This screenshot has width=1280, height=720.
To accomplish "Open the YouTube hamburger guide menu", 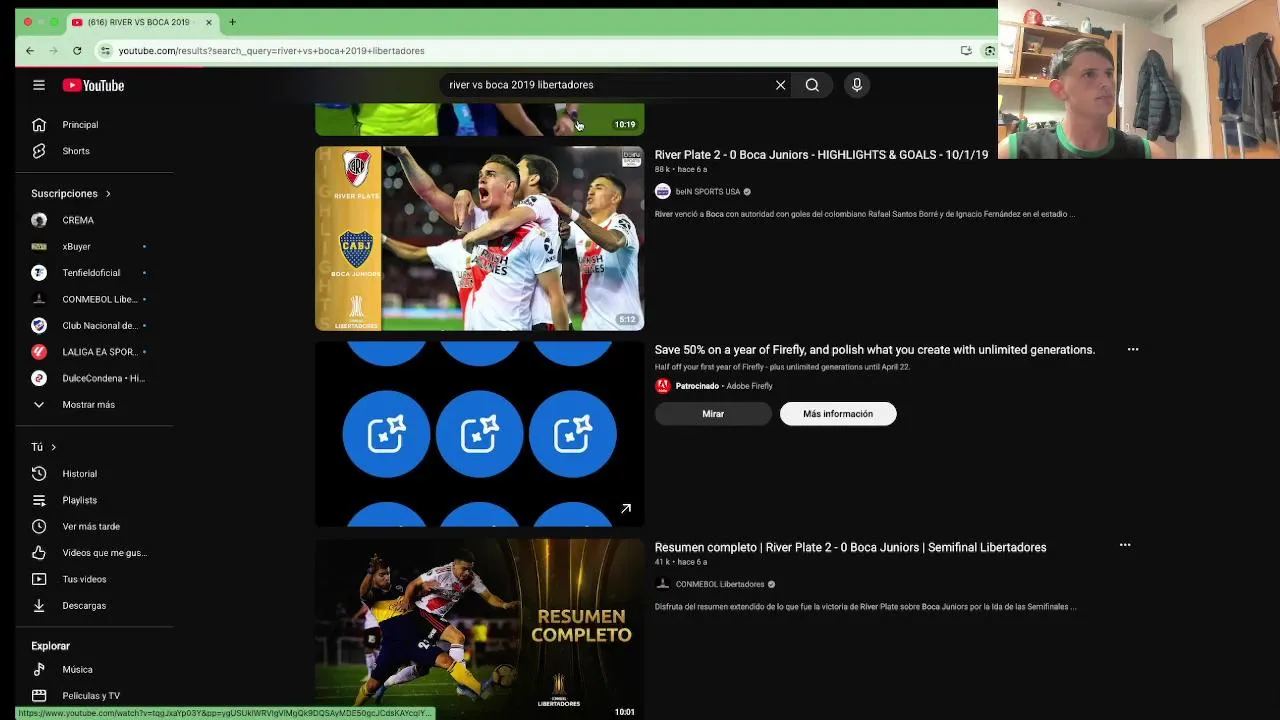I will pyautogui.click(x=39, y=85).
